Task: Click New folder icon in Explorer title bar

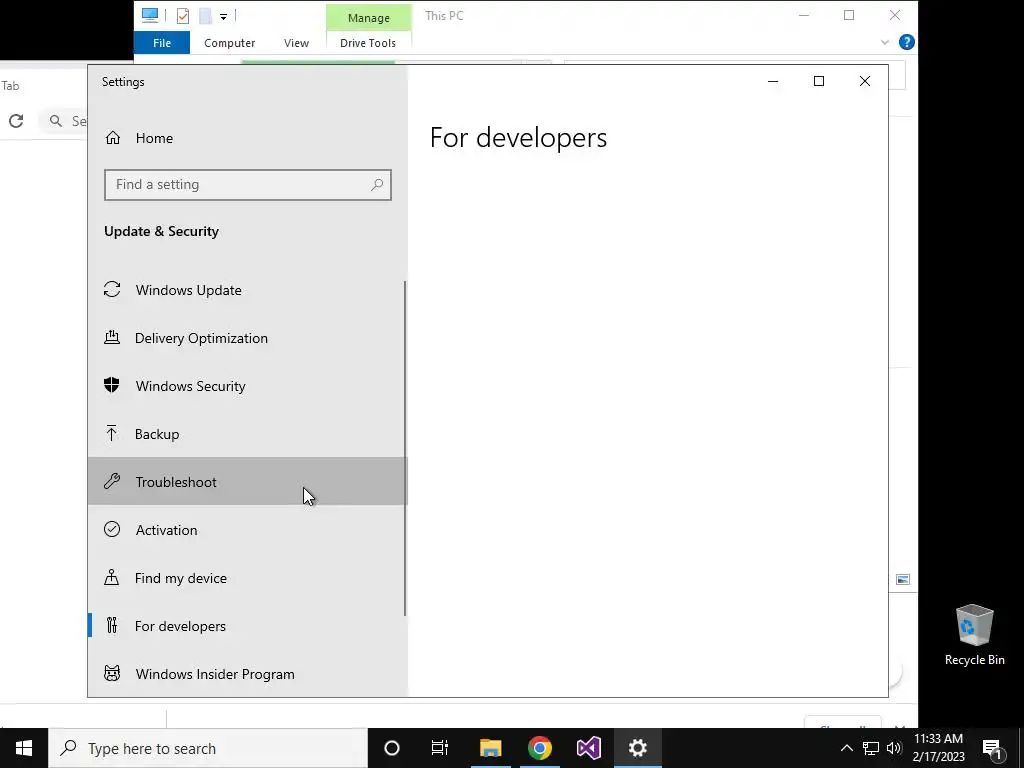Action: point(205,16)
